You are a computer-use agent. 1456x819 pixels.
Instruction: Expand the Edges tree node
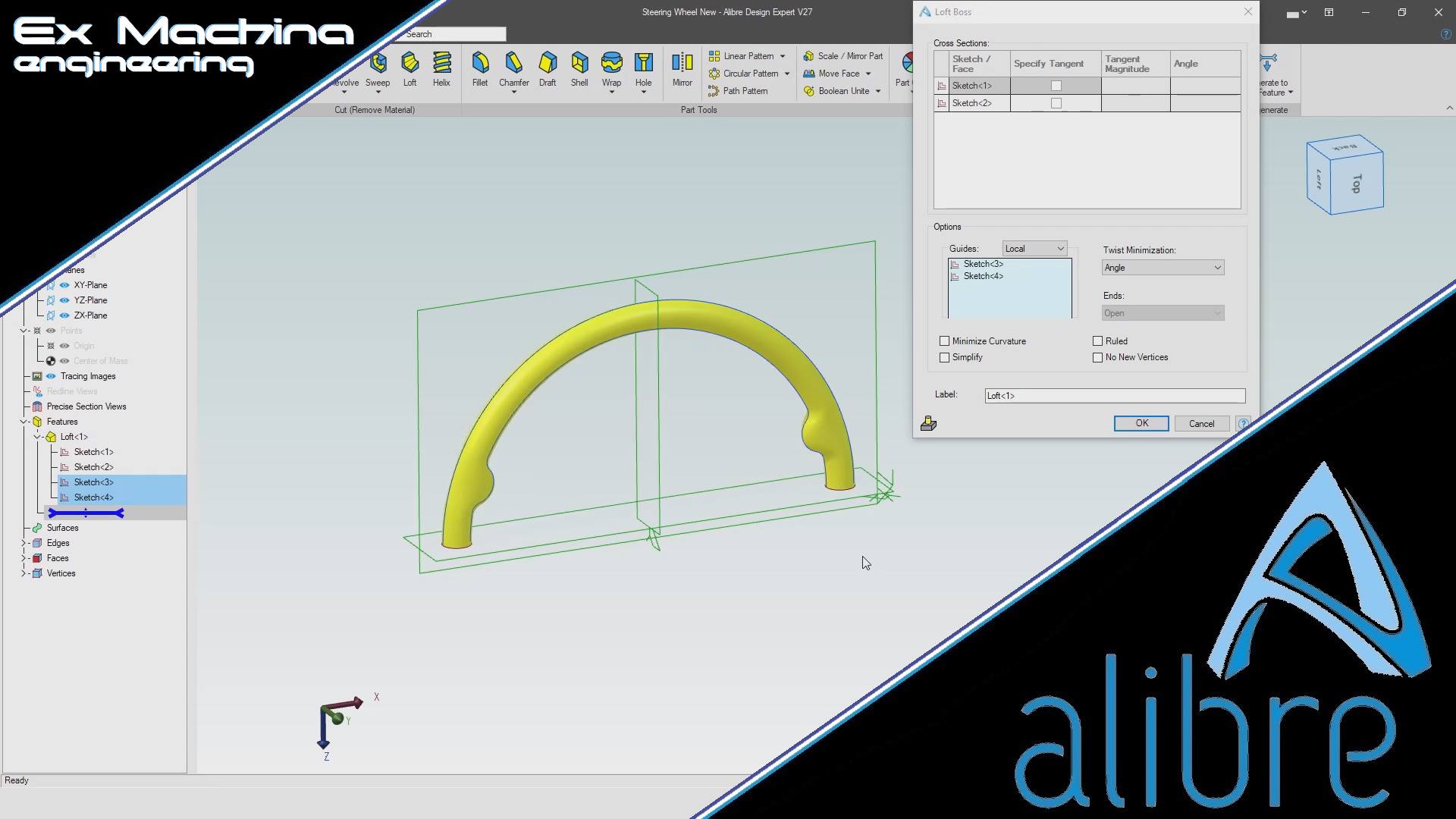coord(24,543)
